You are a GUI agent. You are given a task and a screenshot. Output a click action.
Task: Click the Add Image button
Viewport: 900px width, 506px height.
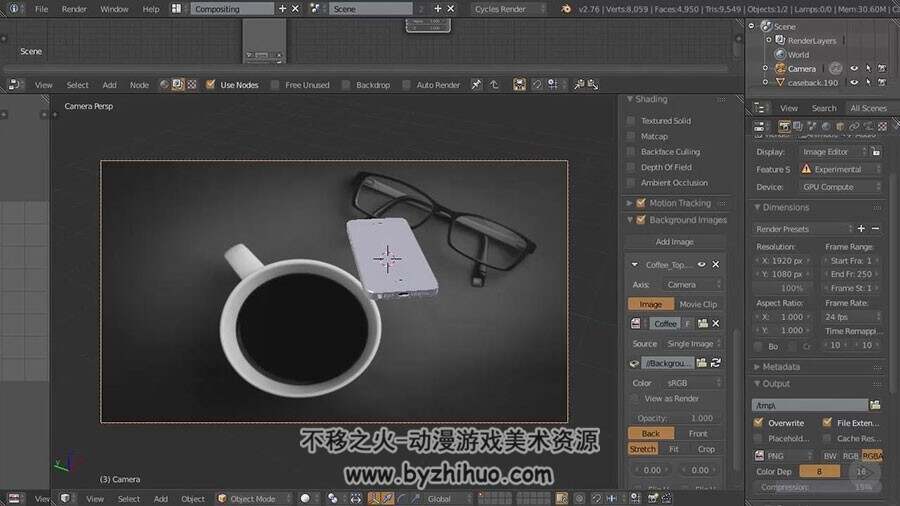[x=674, y=242]
